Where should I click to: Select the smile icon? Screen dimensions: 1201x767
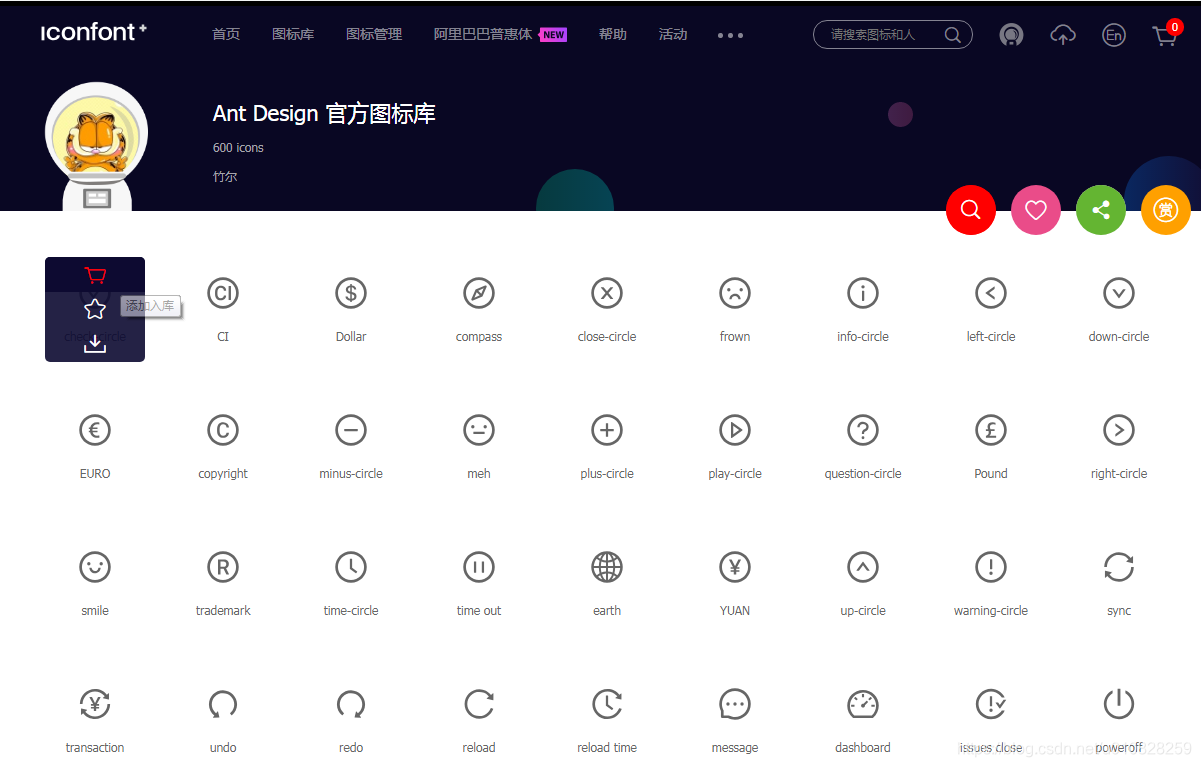95,567
